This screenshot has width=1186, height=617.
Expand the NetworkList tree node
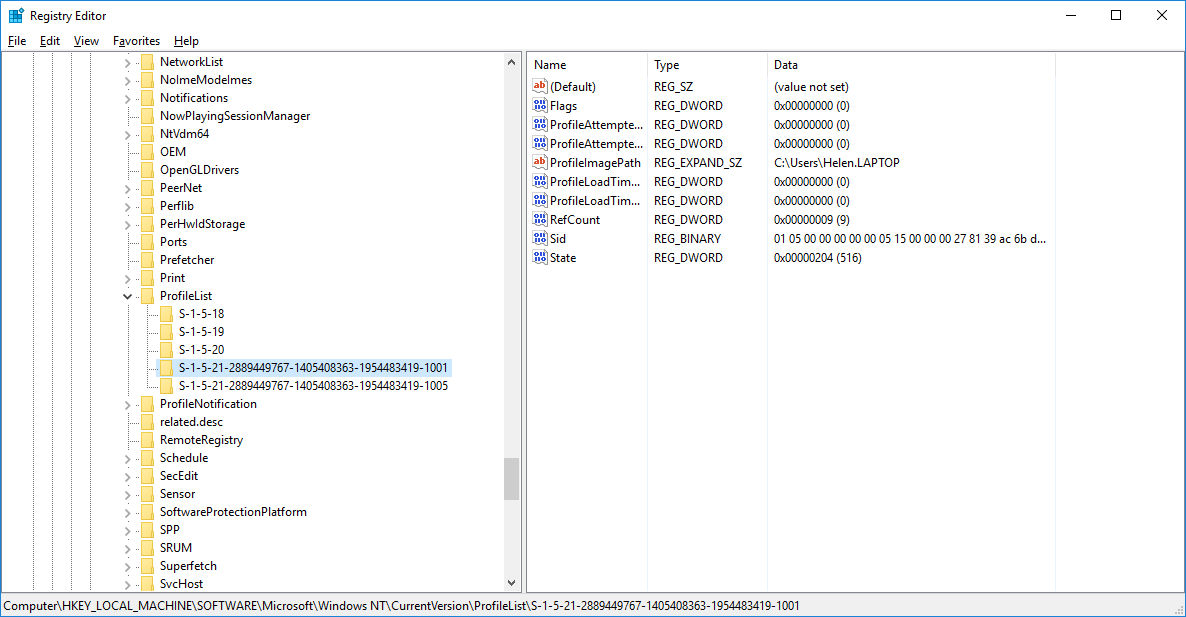127,63
